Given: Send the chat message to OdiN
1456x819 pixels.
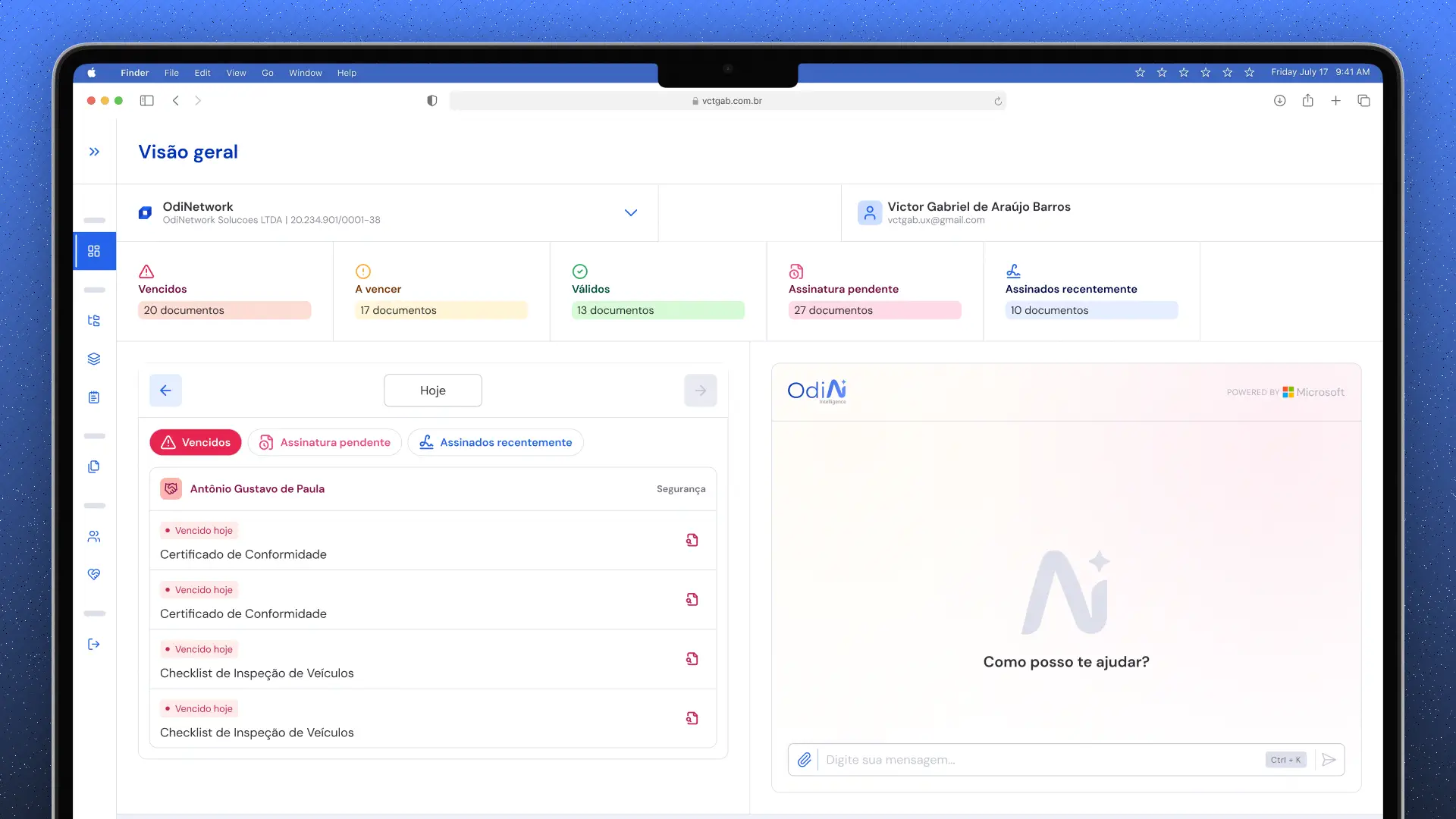Looking at the screenshot, I should click(1329, 759).
